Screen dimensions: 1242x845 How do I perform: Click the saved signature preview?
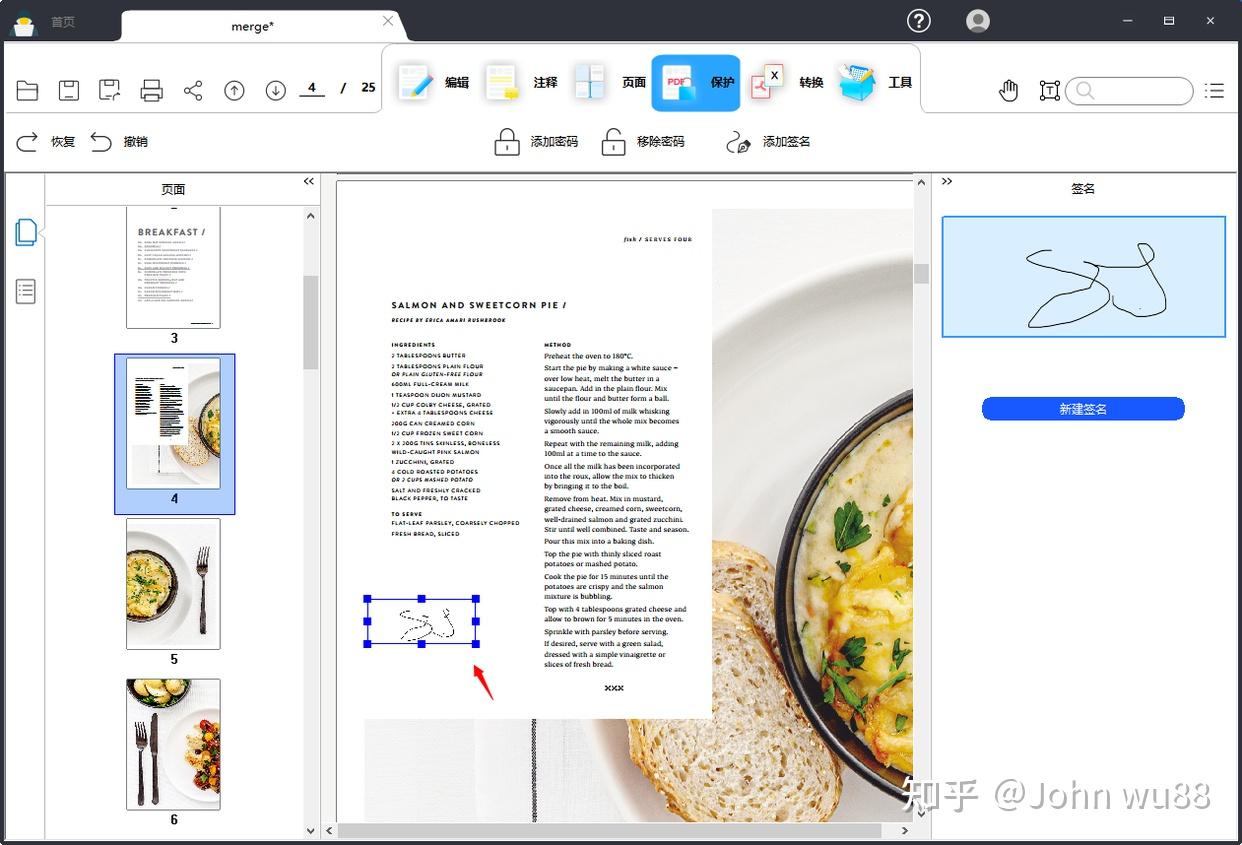click(x=1083, y=277)
